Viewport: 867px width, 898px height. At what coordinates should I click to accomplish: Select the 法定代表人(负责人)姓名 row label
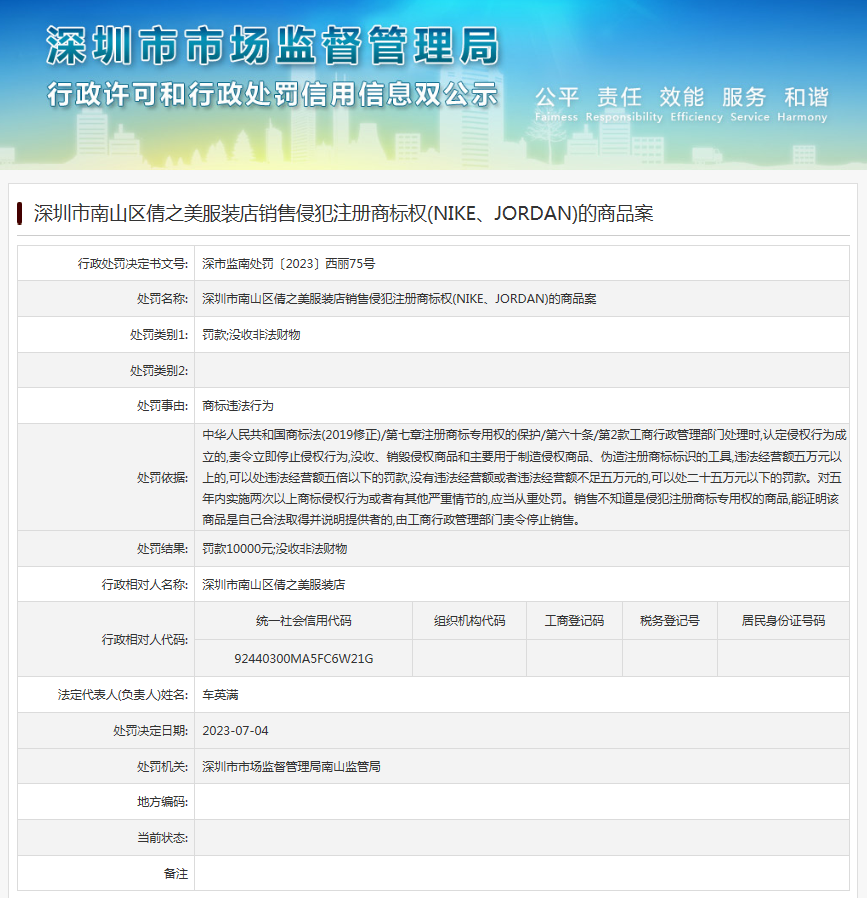[123, 695]
